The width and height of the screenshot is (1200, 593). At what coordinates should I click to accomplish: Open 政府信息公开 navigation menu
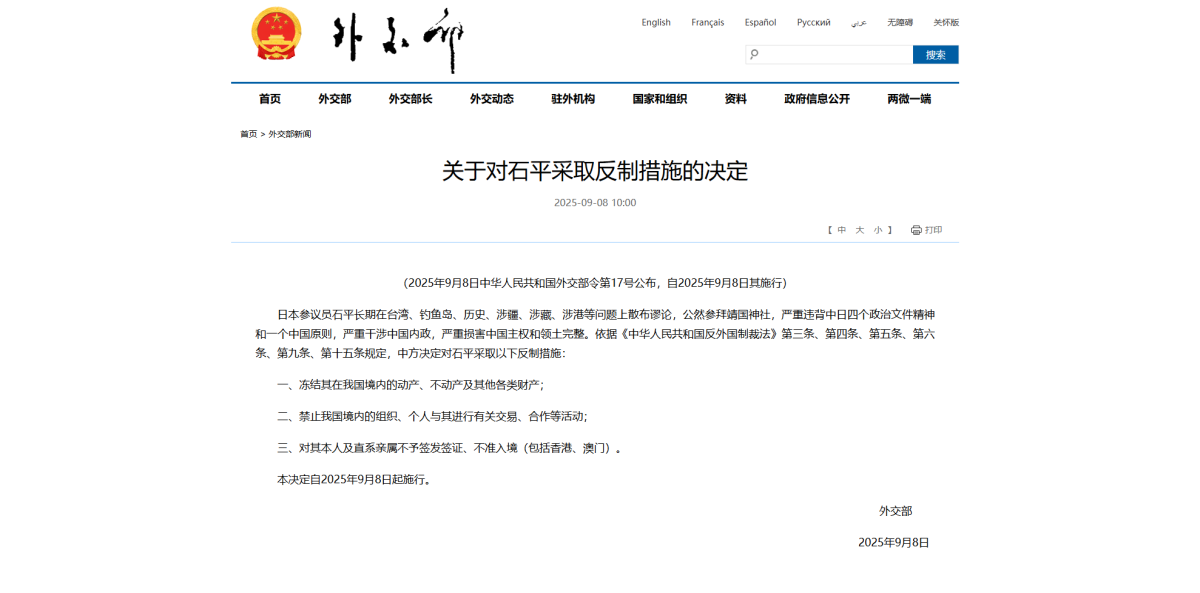coord(817,99)
